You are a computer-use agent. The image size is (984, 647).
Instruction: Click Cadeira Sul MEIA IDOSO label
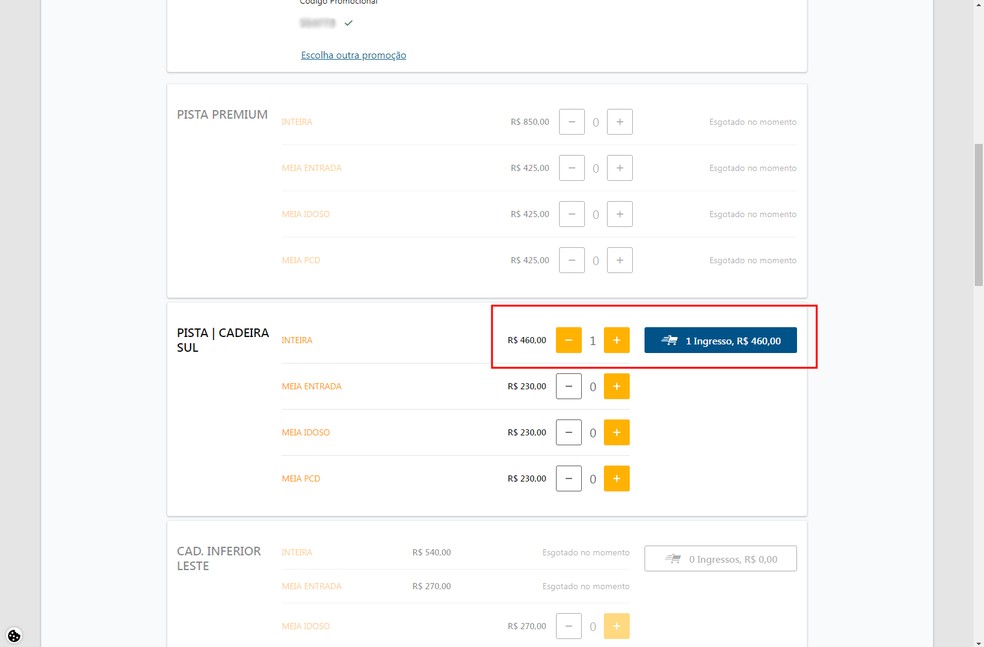click(x=306, y=432)
